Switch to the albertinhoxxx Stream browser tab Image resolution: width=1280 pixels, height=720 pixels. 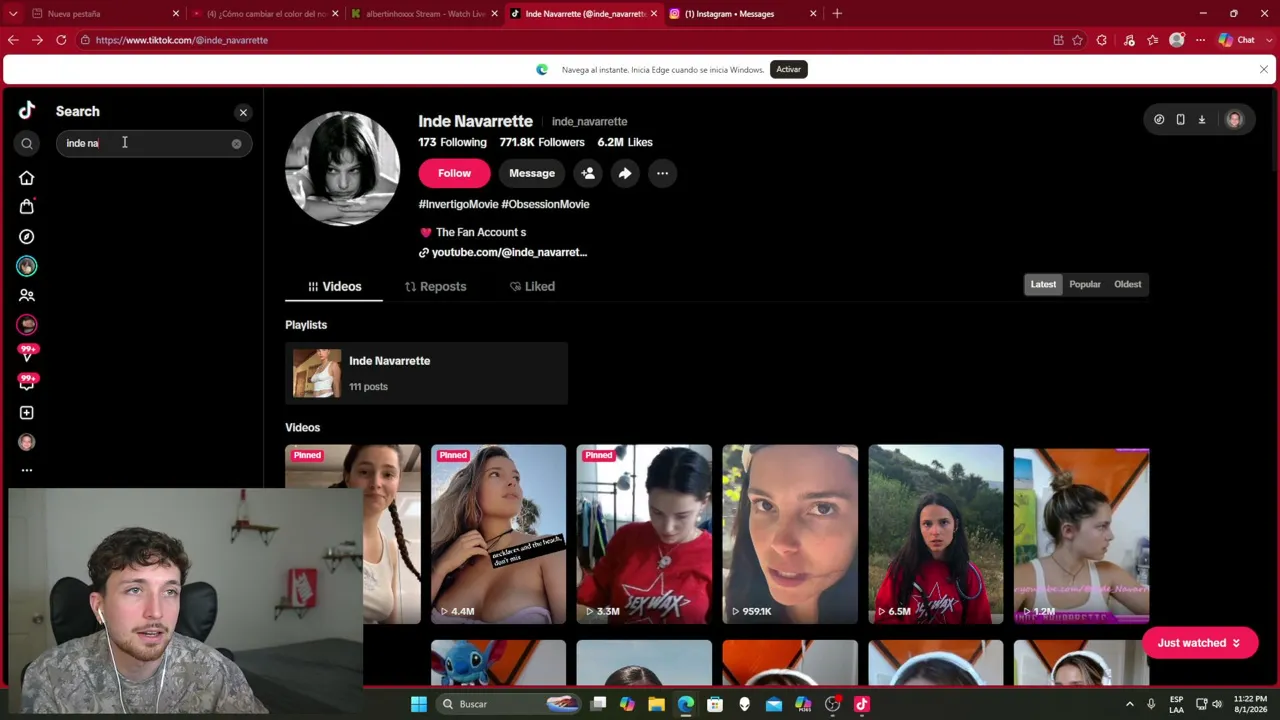click(425, 14)
